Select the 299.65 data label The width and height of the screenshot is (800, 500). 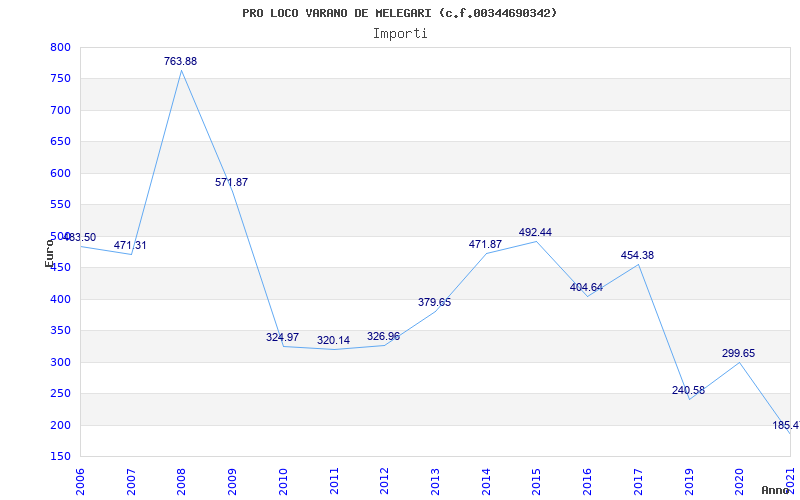(738, 353)
